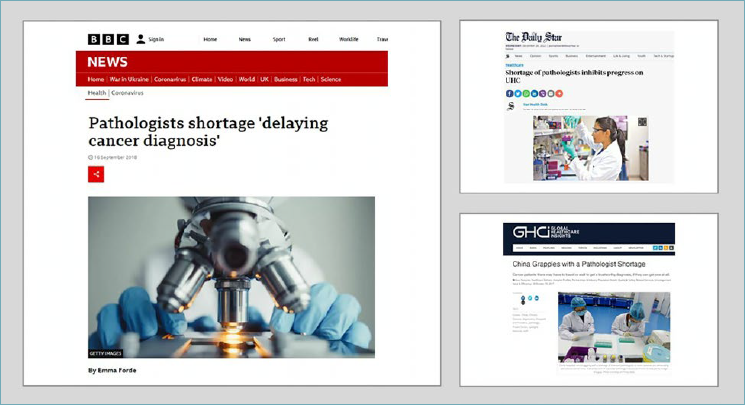The height and width of the screenshot is (405, 745).
Task: Open the grey Coronavirus sub-section link beside Health
Action: 127,93
